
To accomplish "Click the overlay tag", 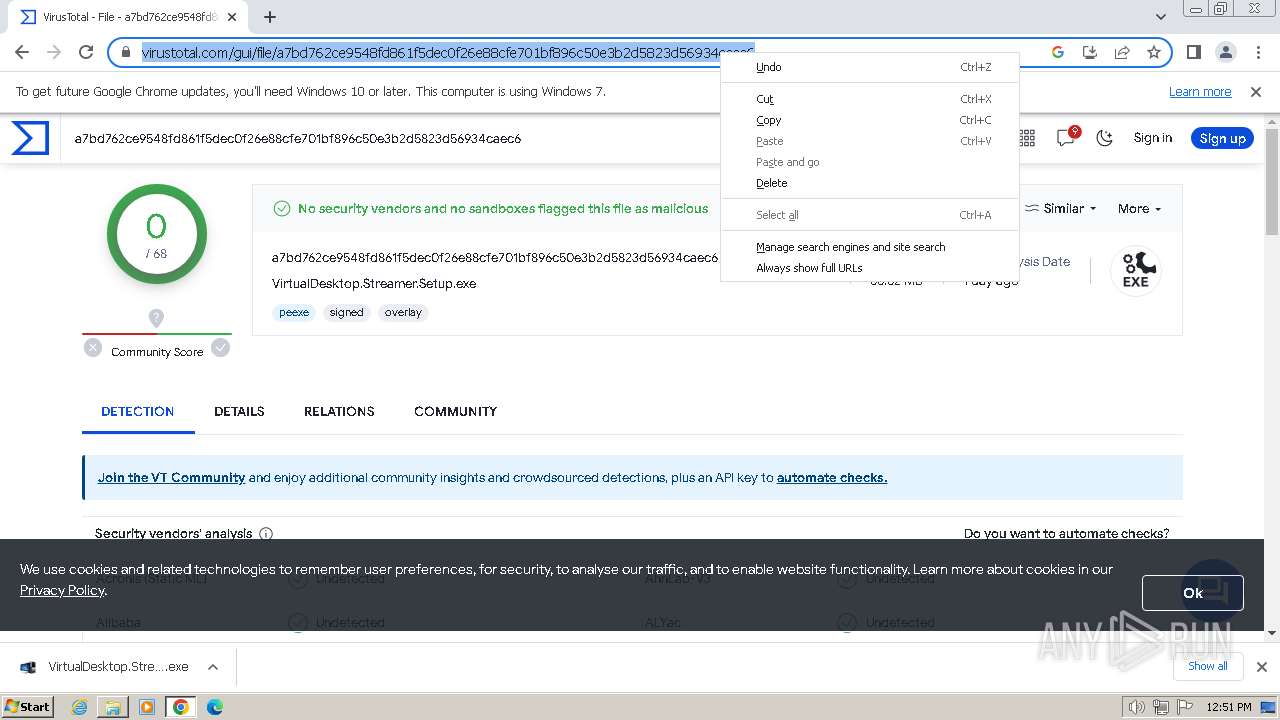I will click(403, 313).
